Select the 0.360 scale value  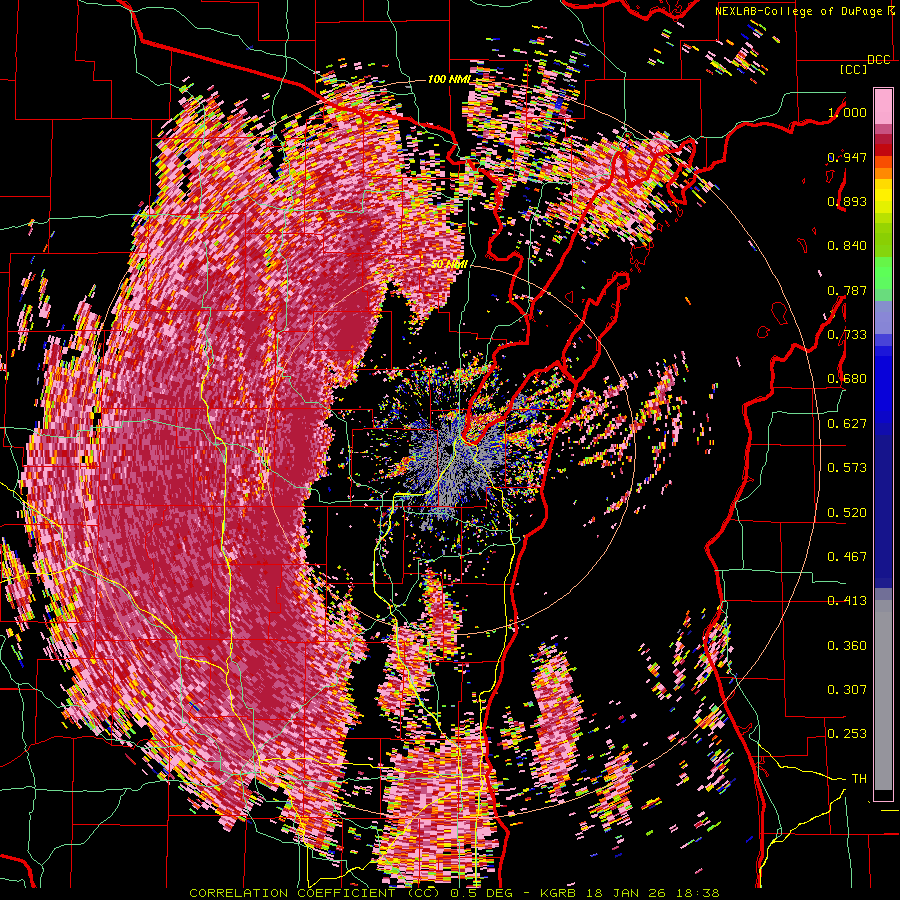(x=847, y=646)
